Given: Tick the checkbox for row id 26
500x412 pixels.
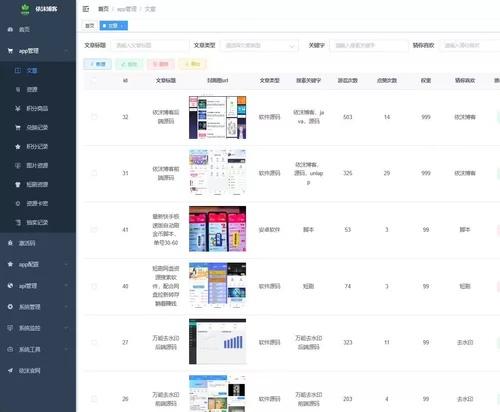Looking at the screenshot, I should coord(94,399).
